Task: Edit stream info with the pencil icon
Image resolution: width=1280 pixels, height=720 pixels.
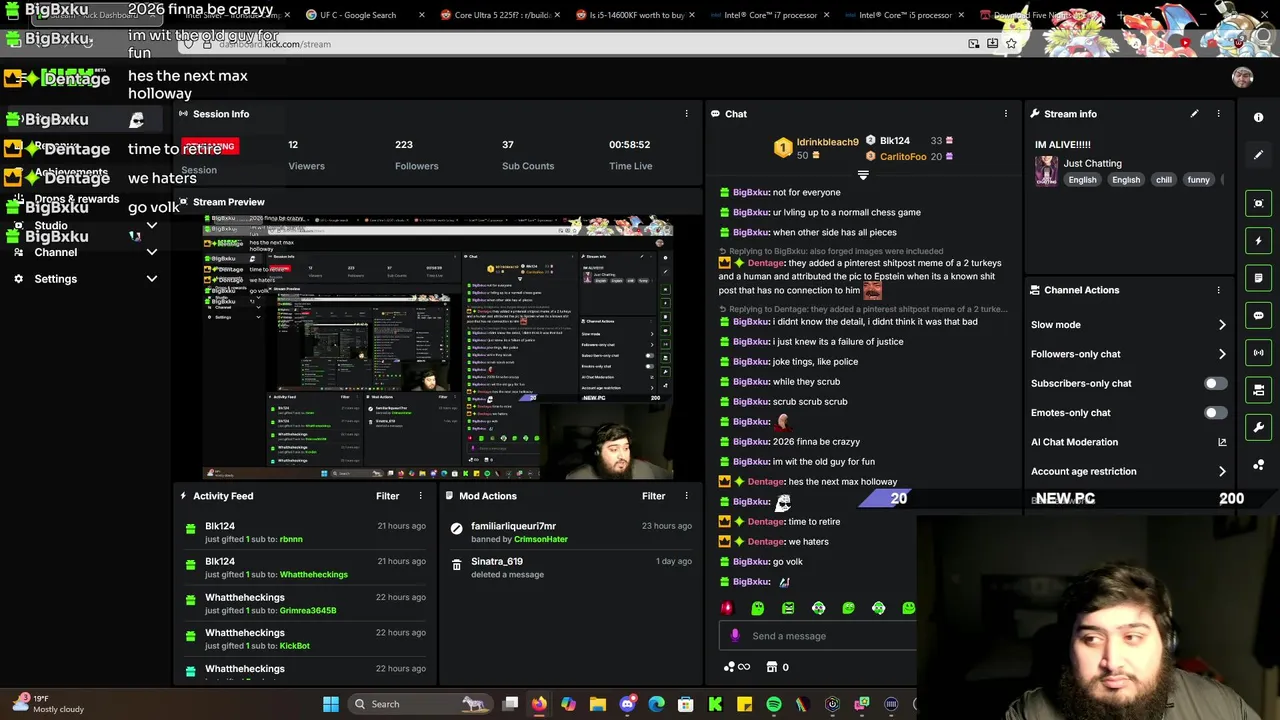Action: click(x=1194, y=114)
